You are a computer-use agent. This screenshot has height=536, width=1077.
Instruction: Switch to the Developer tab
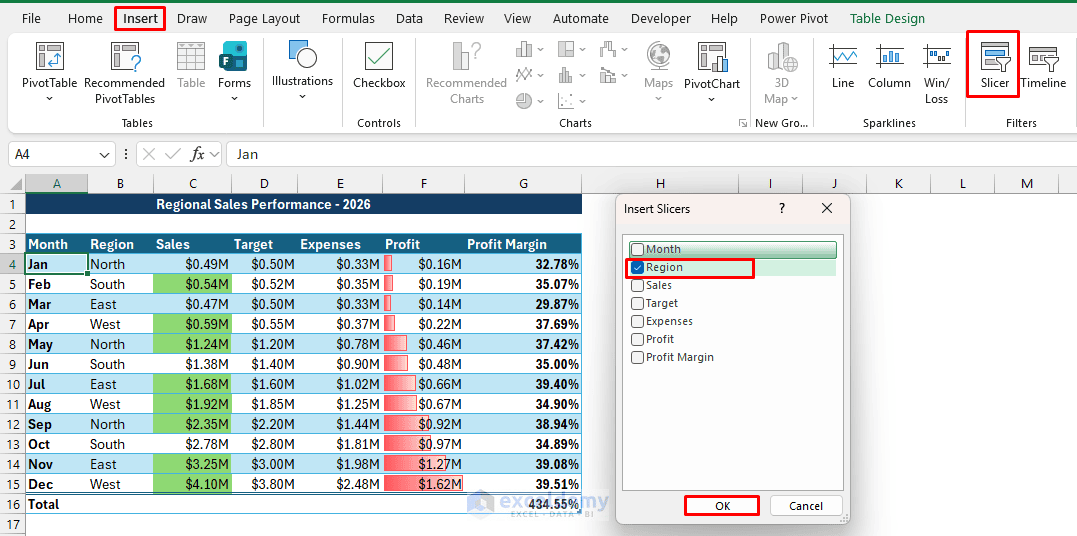[661, 19]
